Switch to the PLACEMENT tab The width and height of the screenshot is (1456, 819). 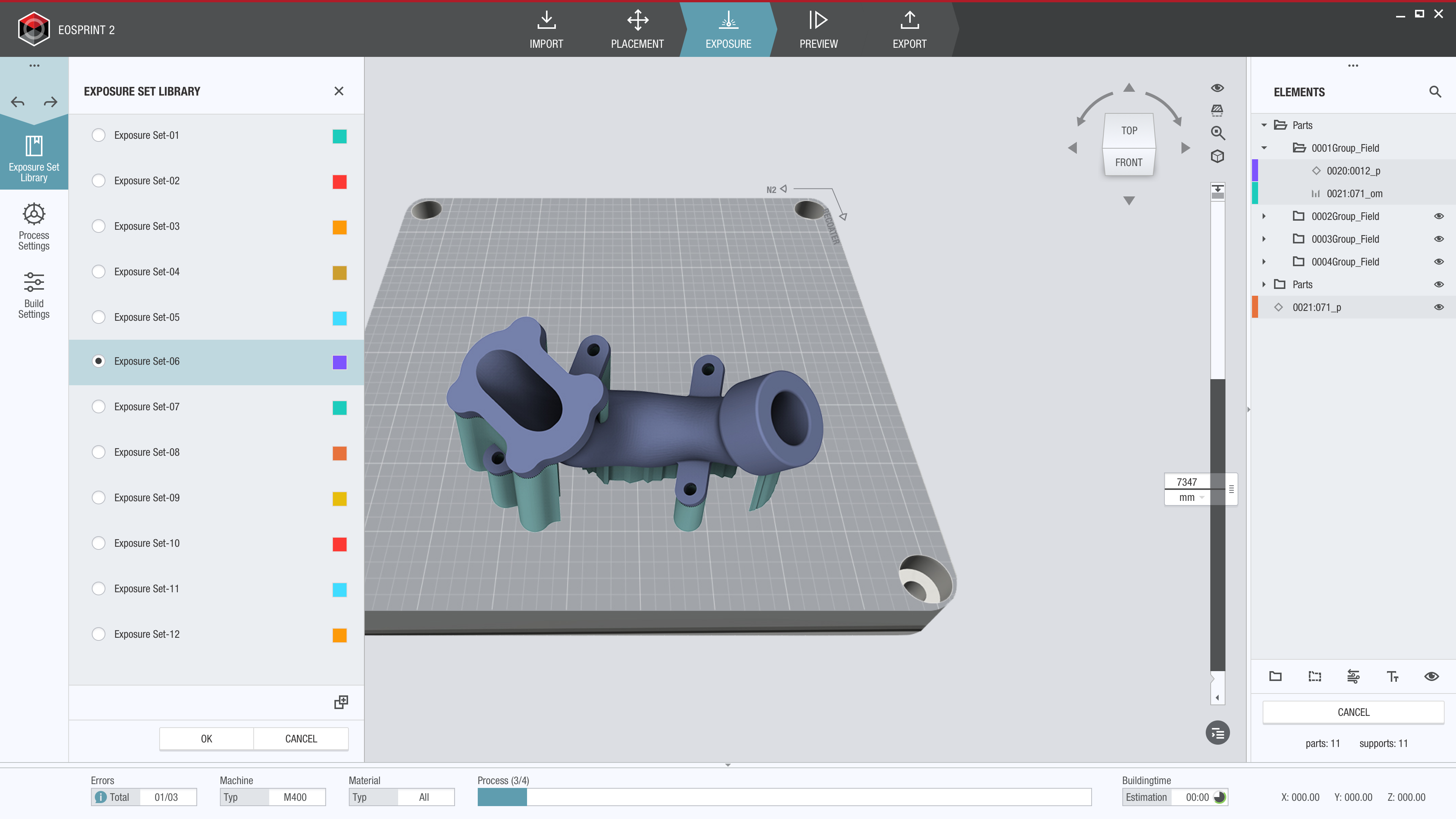click(x=637, y=30)
